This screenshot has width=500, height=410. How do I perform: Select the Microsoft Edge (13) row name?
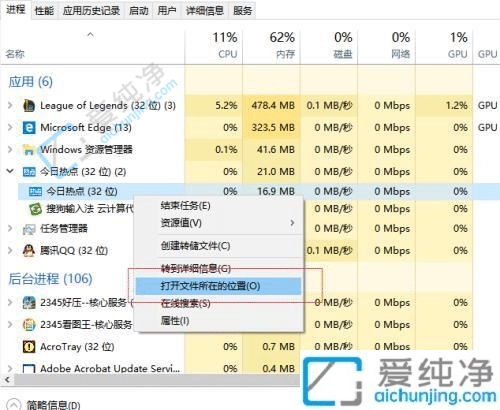pyautogui.click(x=86, y=128)
